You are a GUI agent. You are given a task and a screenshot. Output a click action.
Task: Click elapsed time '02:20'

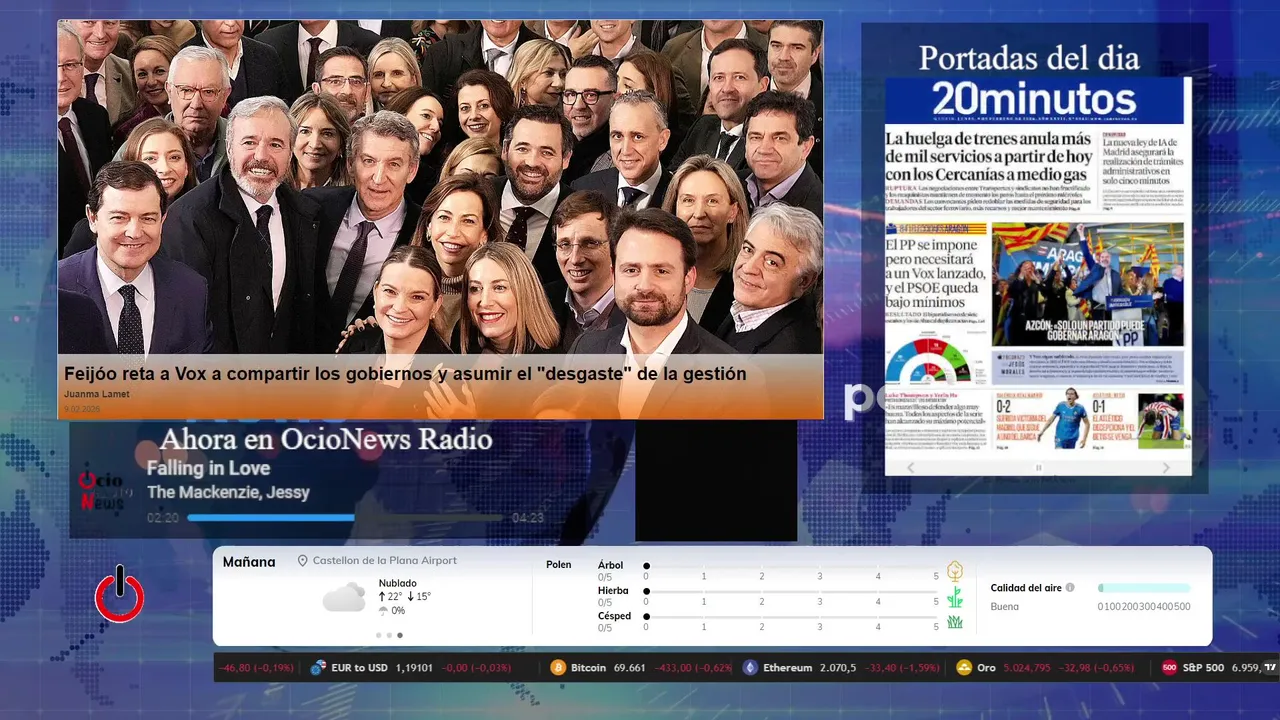click(x=163, y=518)
